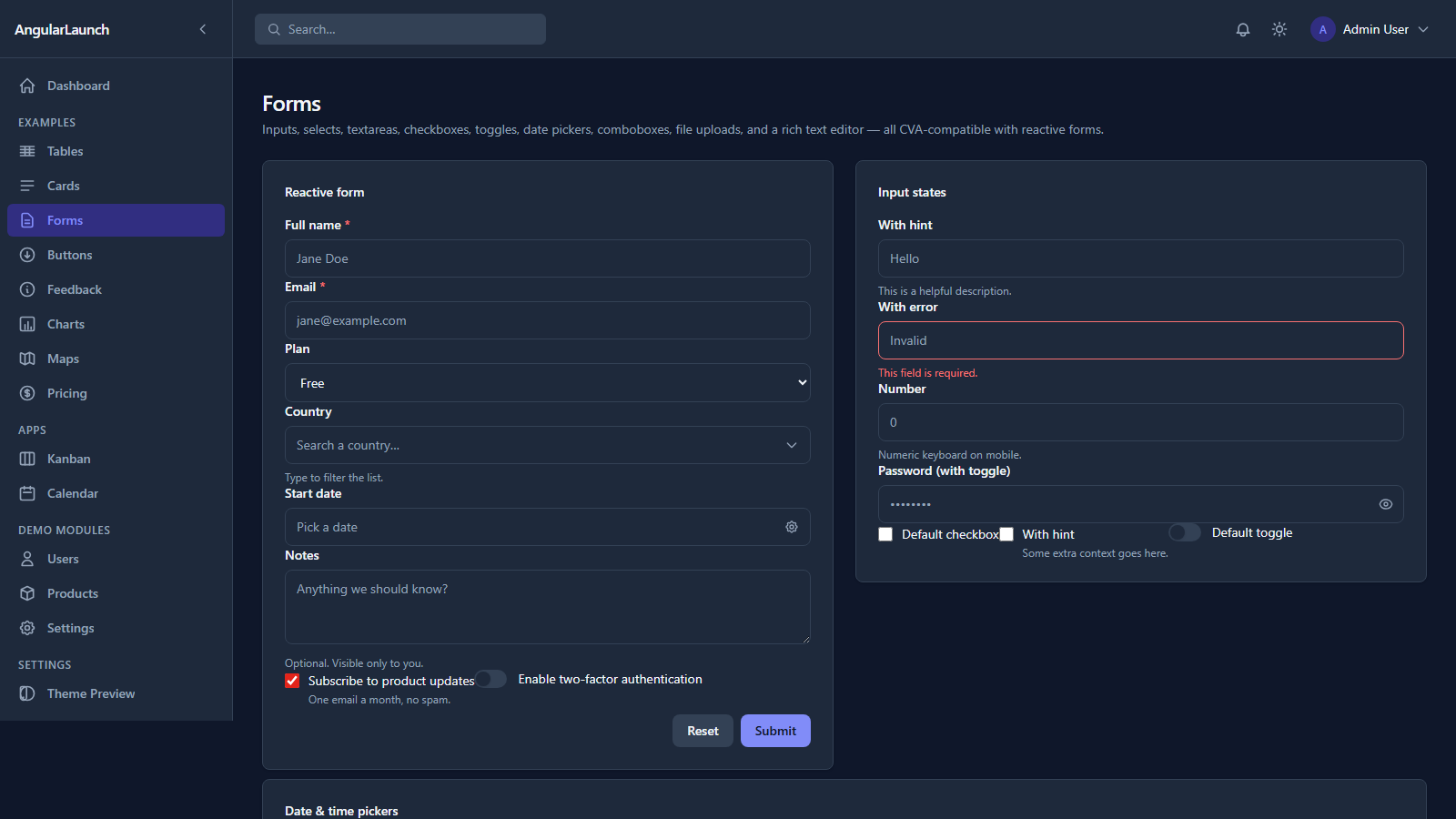This screenshot has height=819, width=1456.
Task: Click the Reset button
Action: pos(703,731)
